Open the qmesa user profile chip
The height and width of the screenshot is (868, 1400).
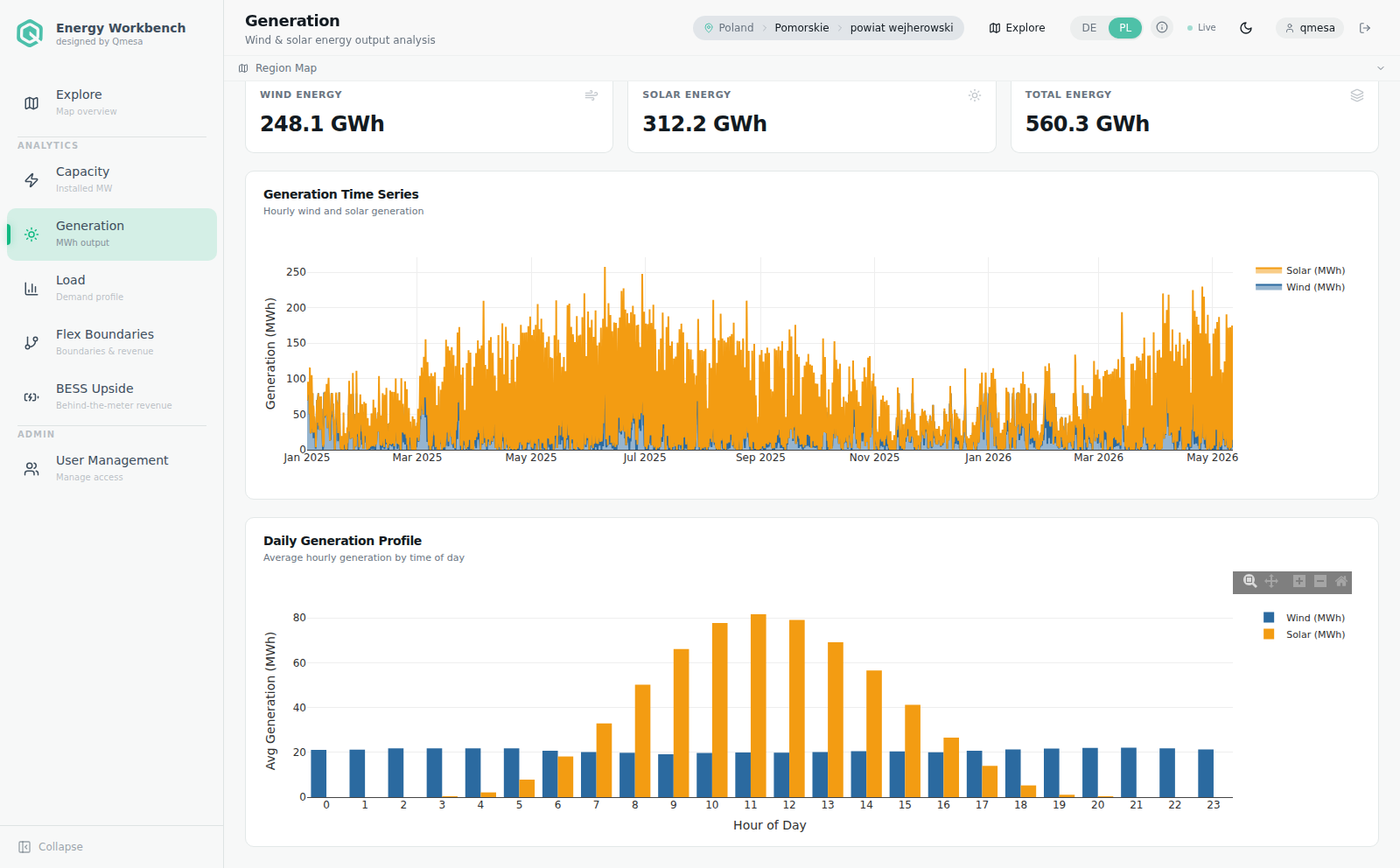[x=1309, y=28]
